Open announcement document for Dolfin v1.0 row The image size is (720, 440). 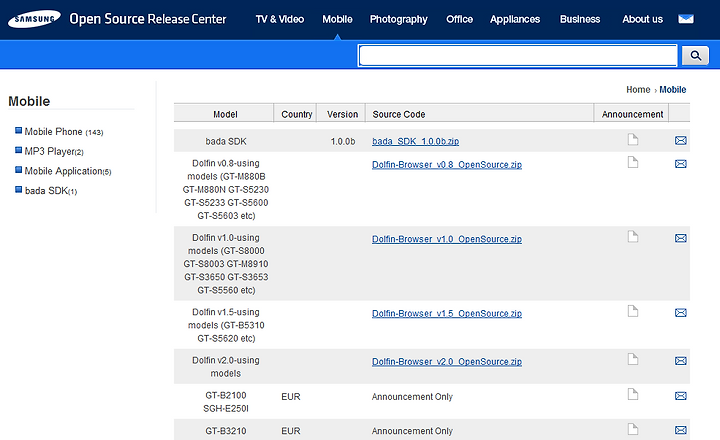click(x=633, y=237)
